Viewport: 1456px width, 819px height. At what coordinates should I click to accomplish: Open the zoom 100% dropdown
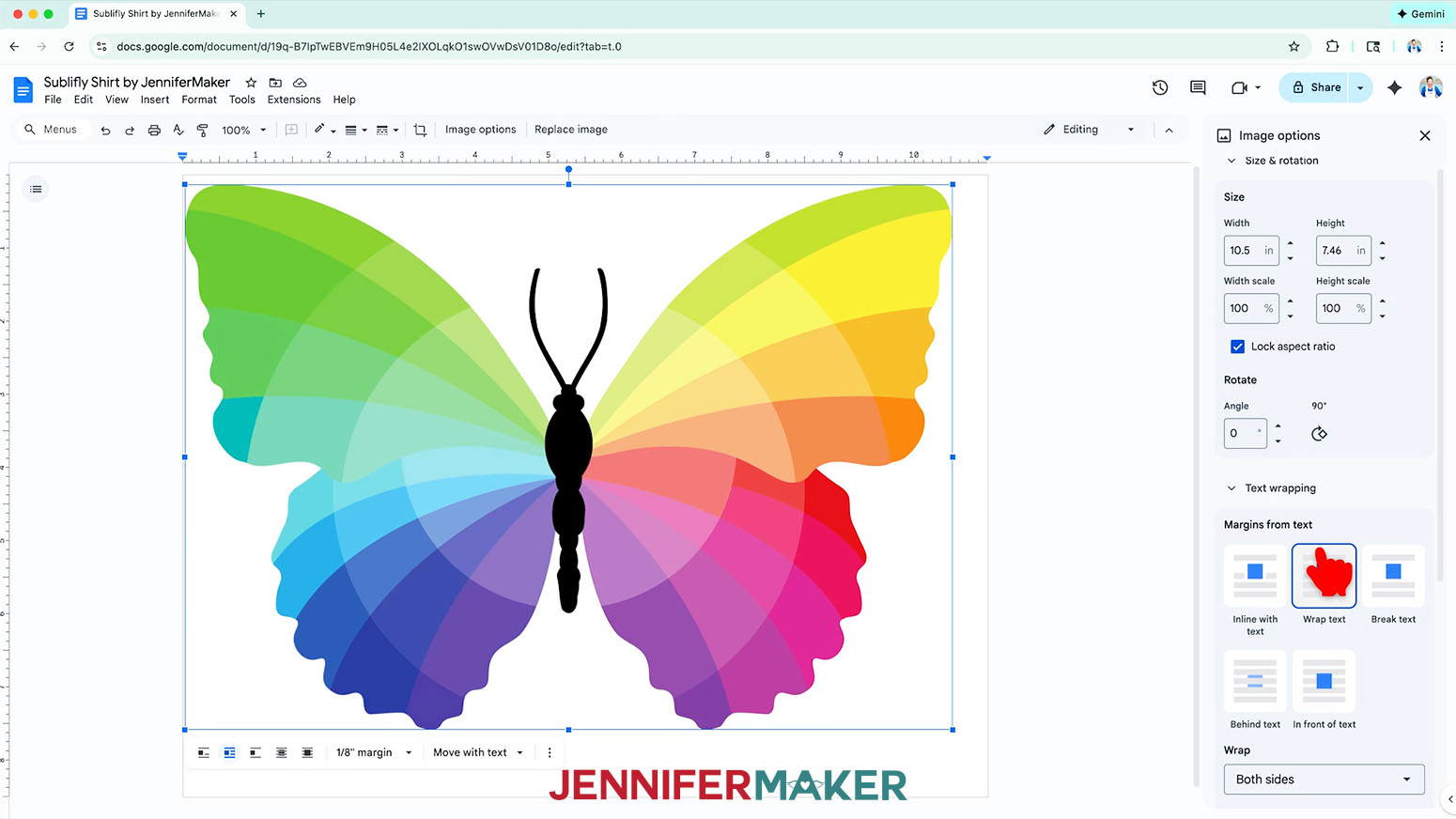[244, 130]
